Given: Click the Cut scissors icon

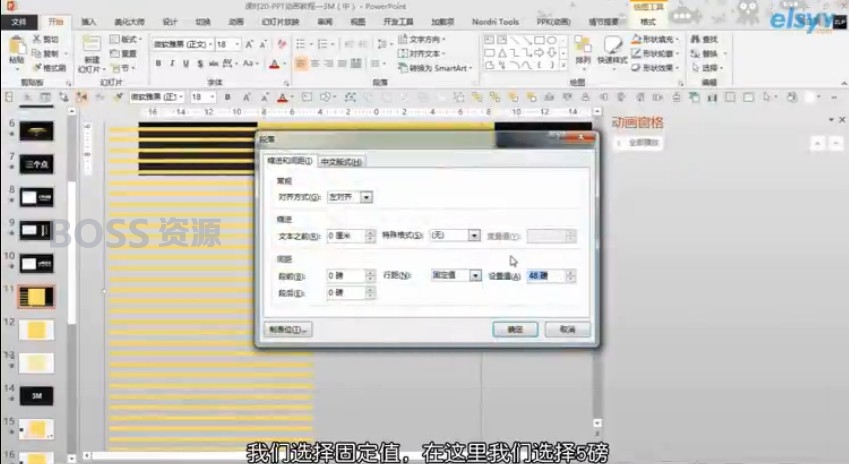Looking at the screenshot, I should 37,39.
